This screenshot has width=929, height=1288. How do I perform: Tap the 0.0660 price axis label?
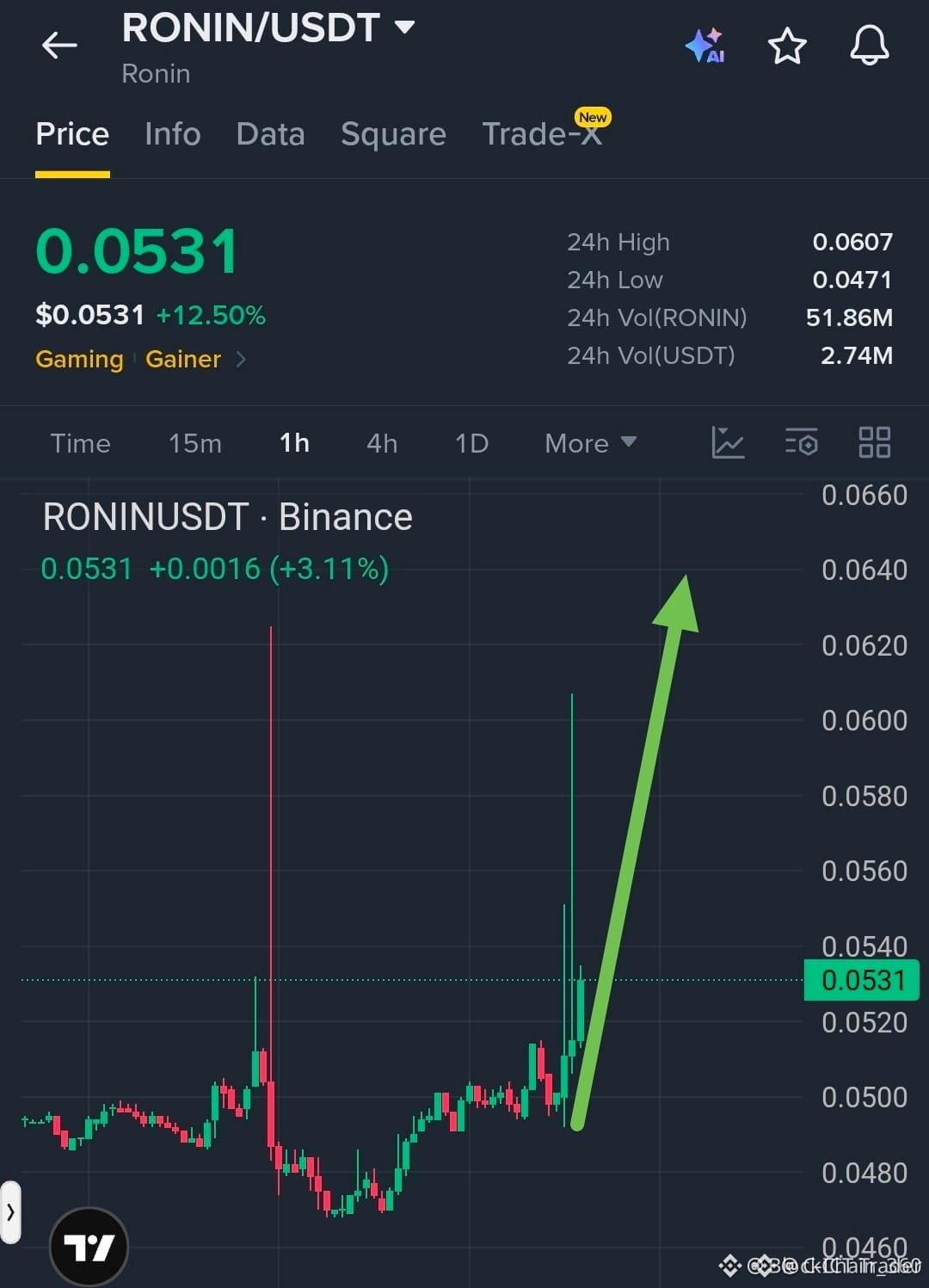[864, 495]
